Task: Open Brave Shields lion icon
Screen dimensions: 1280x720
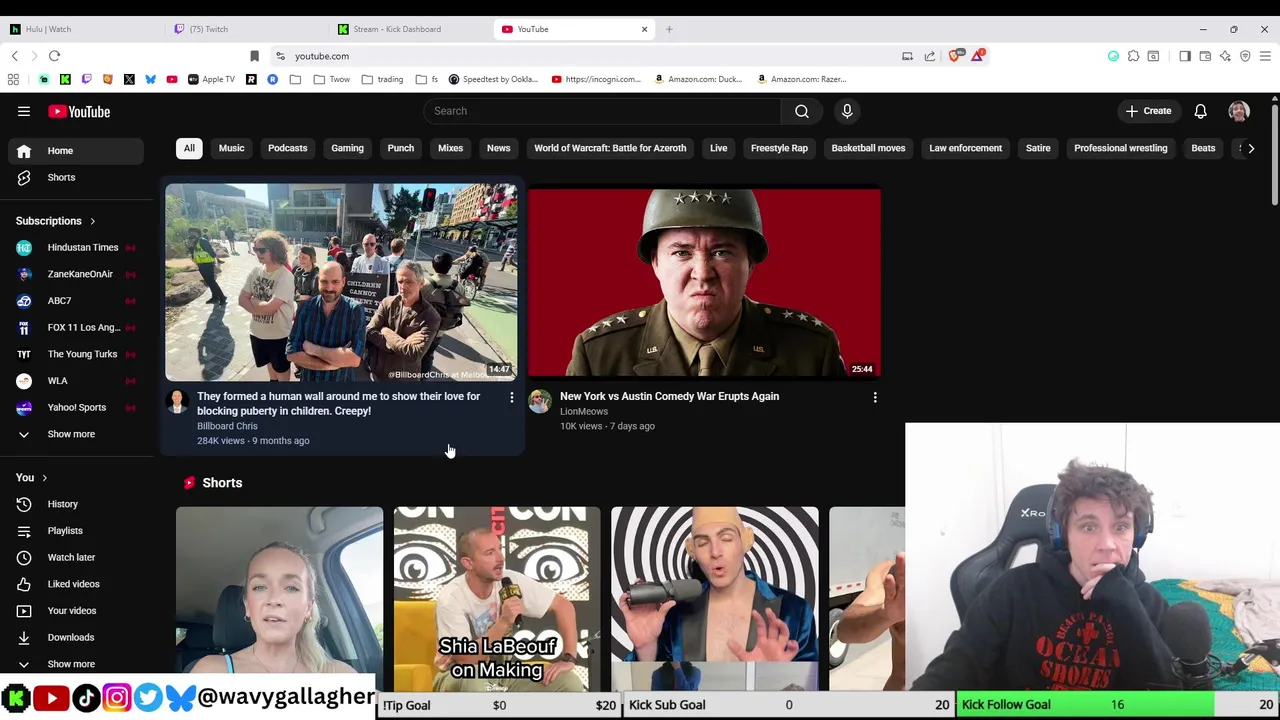Action: coord(955,56)
